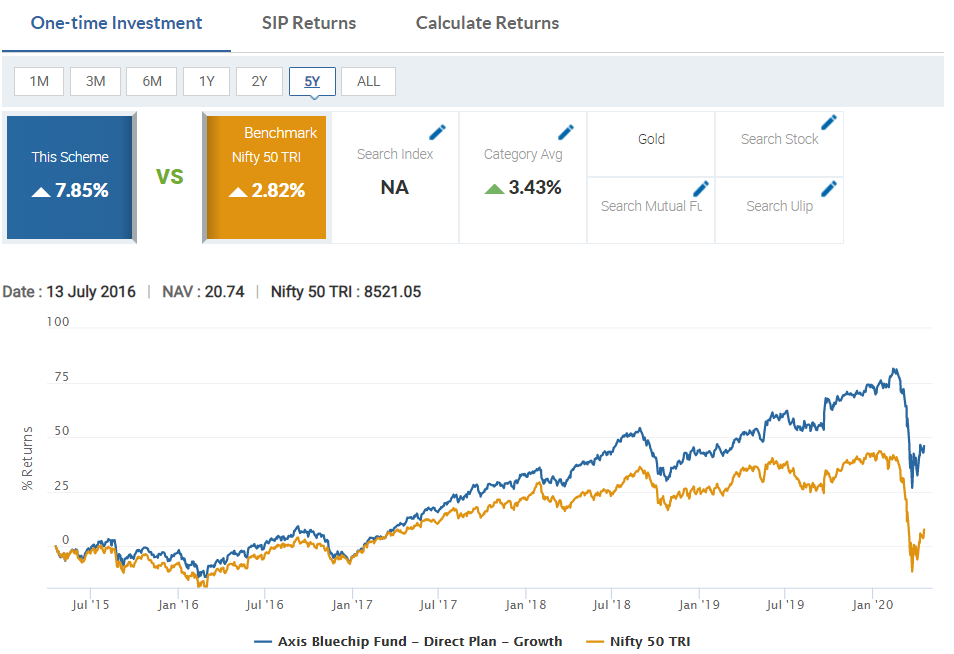Open the Calculate Returns tab

(x=487, y=23)
